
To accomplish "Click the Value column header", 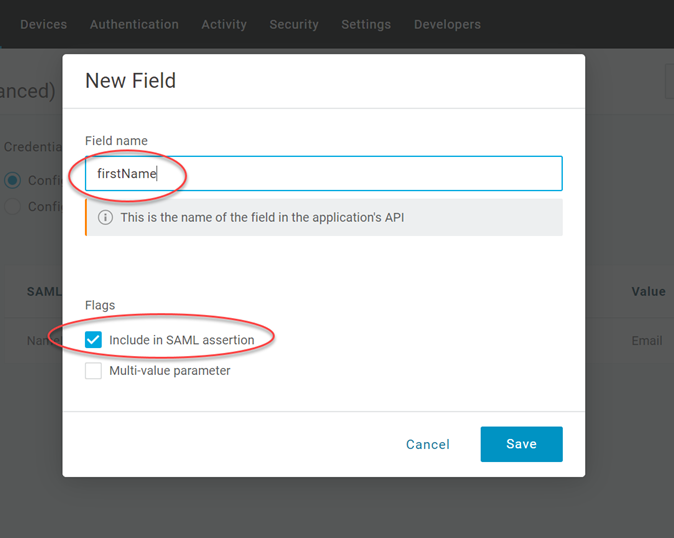I will (648, 292).
